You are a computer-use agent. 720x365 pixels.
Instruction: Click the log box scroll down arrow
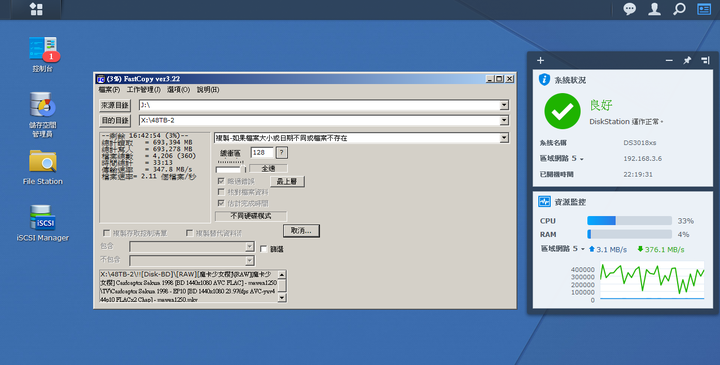tap(282, 298)
